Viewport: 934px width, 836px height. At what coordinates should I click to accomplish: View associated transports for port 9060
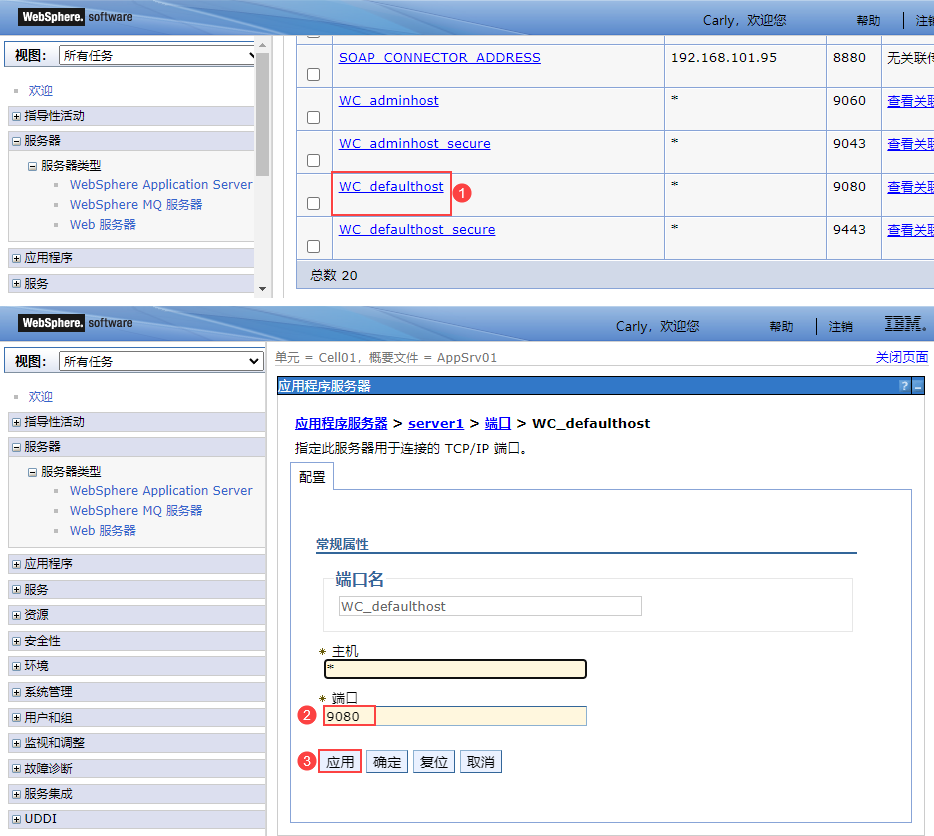tap(910, 101)
